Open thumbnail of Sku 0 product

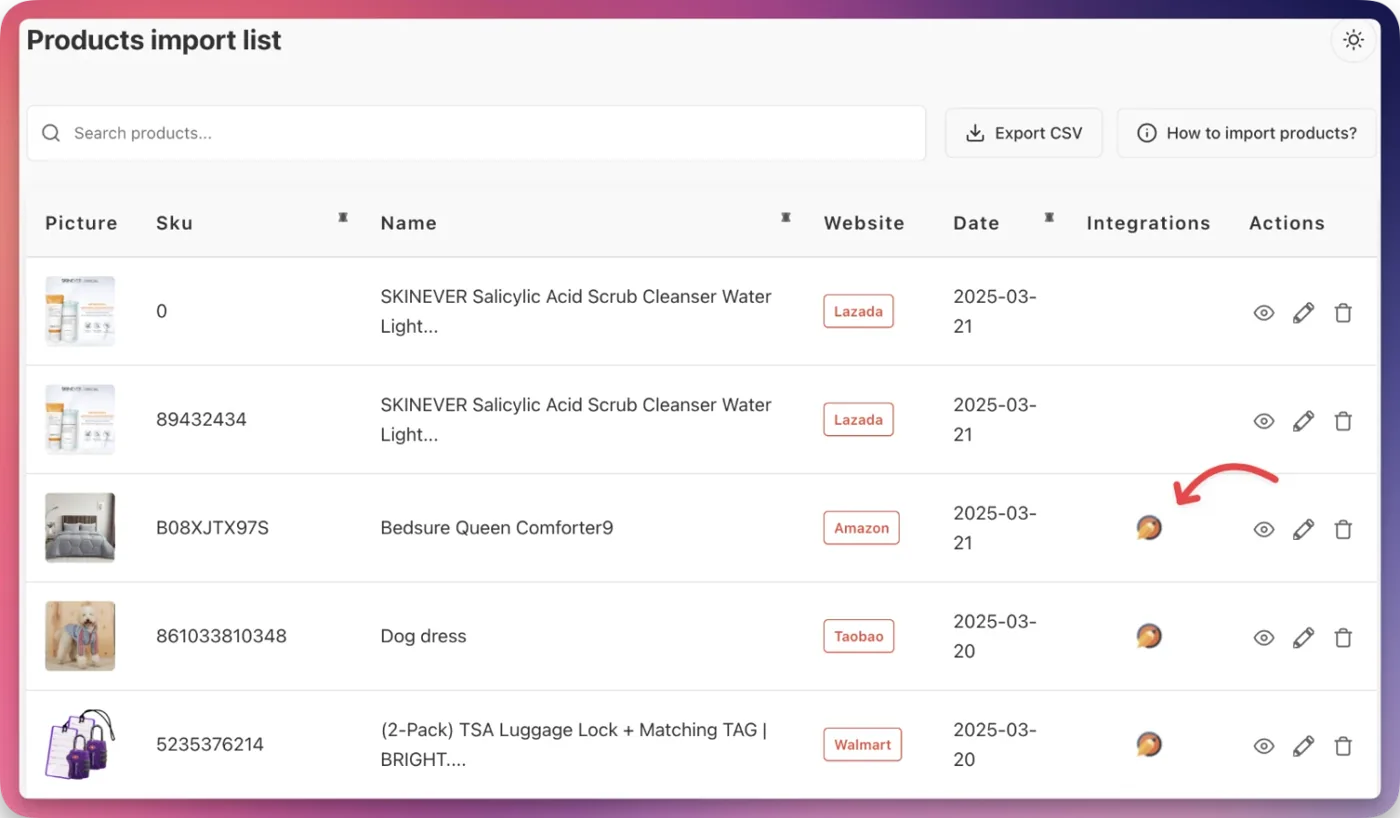80,311
